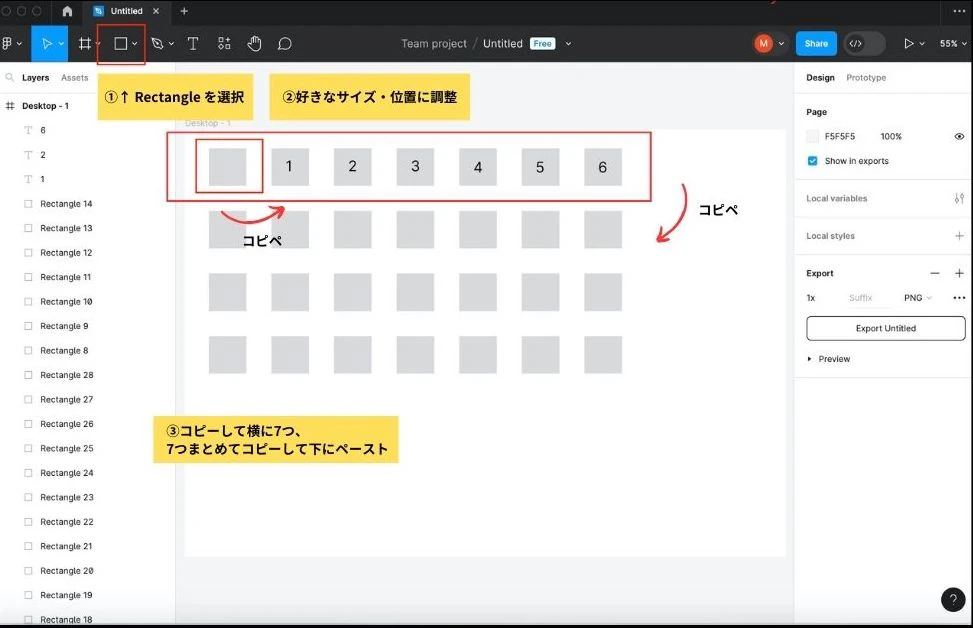Switch to the Assets tab
Screen dimensions: 973x628
(x=74, y=78)
